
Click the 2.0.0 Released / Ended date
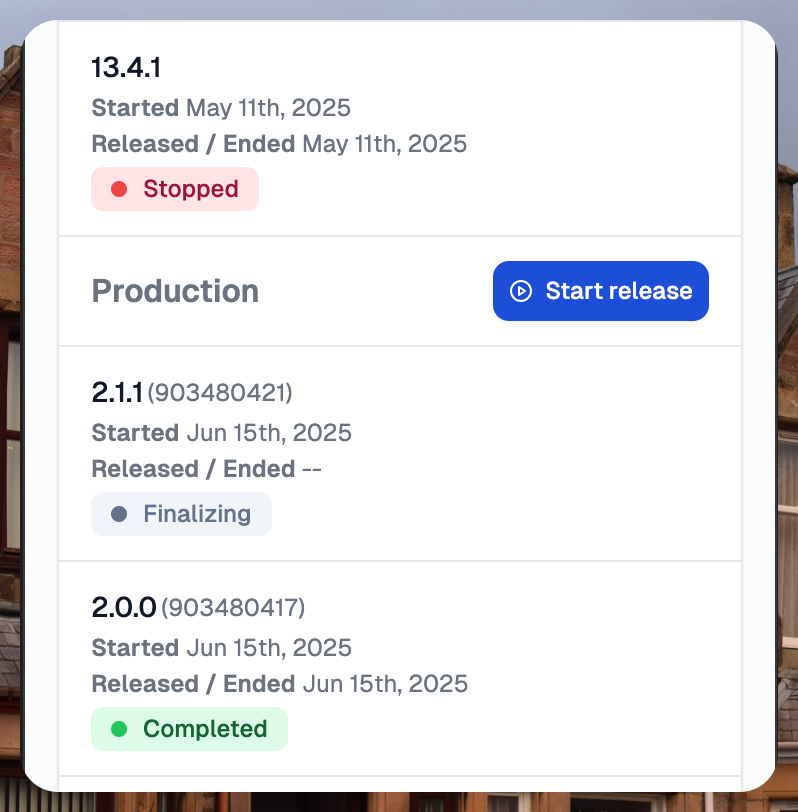pyautogui.click(x=384, y=684)
